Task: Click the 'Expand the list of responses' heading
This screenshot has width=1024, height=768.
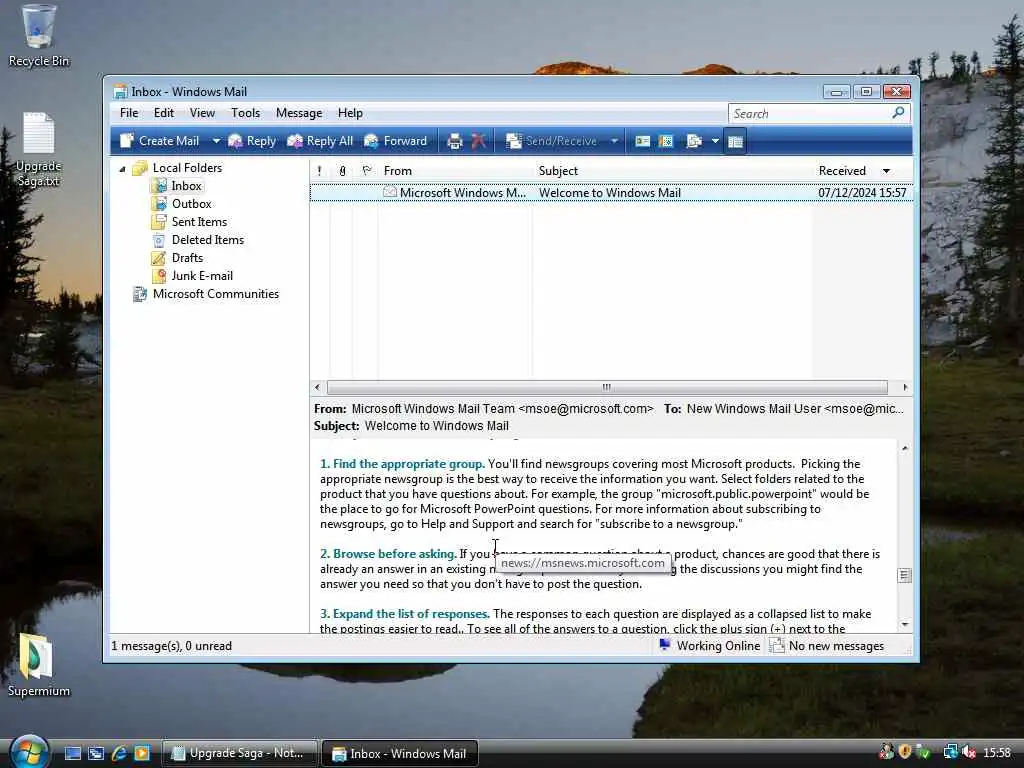Action: click(x=405, y=614)
